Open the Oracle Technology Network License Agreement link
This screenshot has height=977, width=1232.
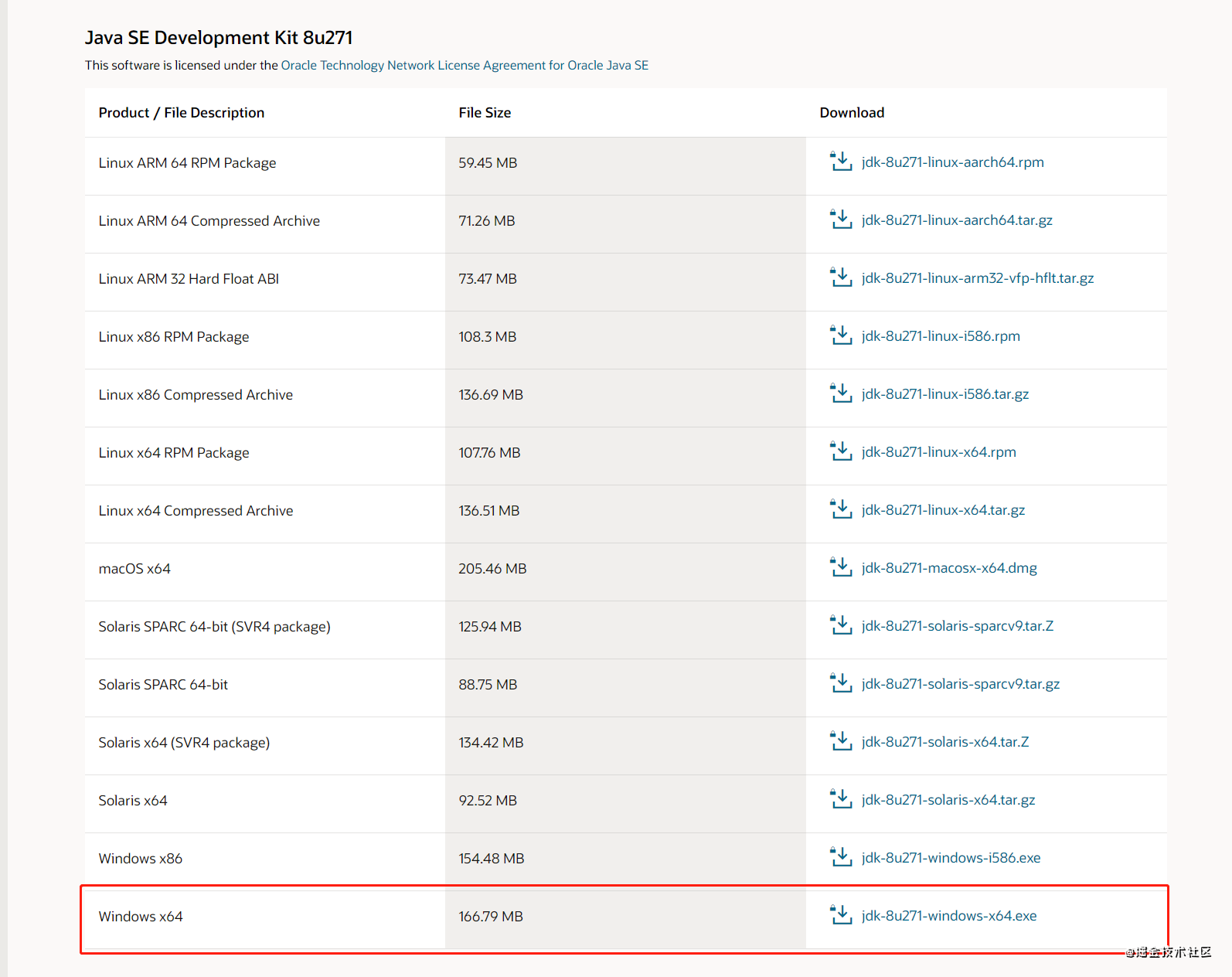tap(465, 65)
